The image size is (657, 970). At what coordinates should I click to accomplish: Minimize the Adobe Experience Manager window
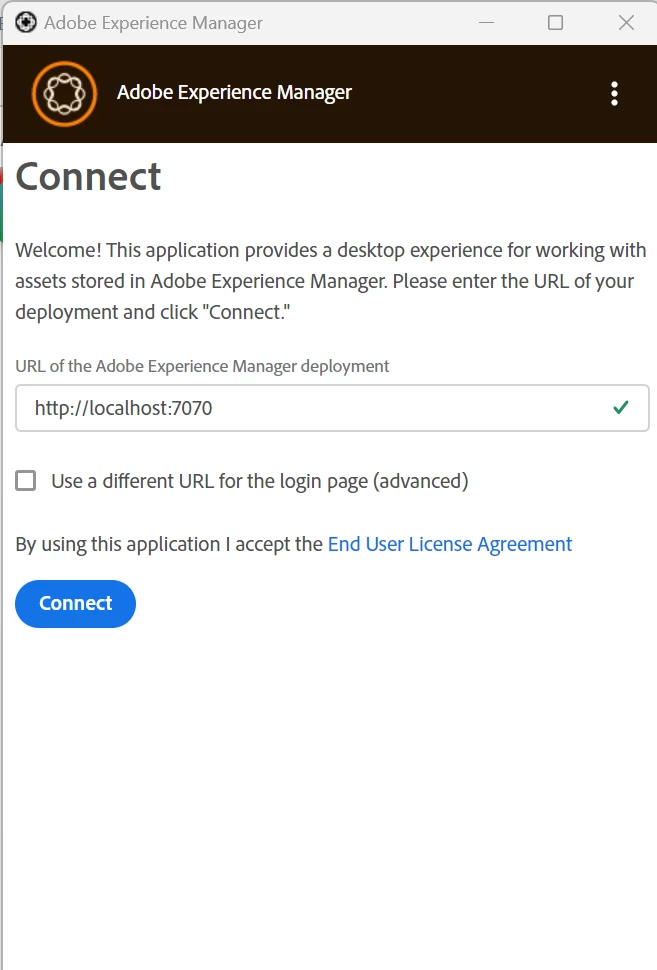[487, 23]
